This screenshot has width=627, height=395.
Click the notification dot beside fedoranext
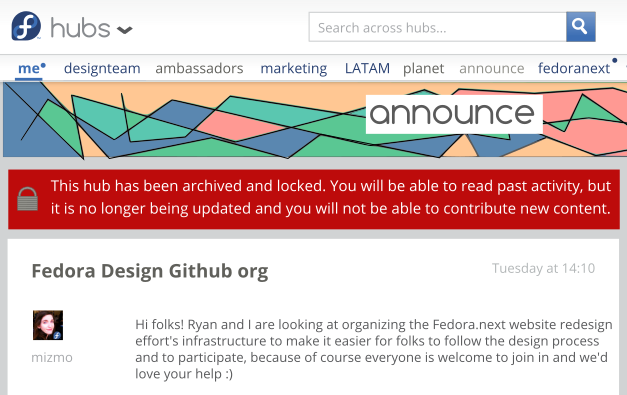point(615,60)
